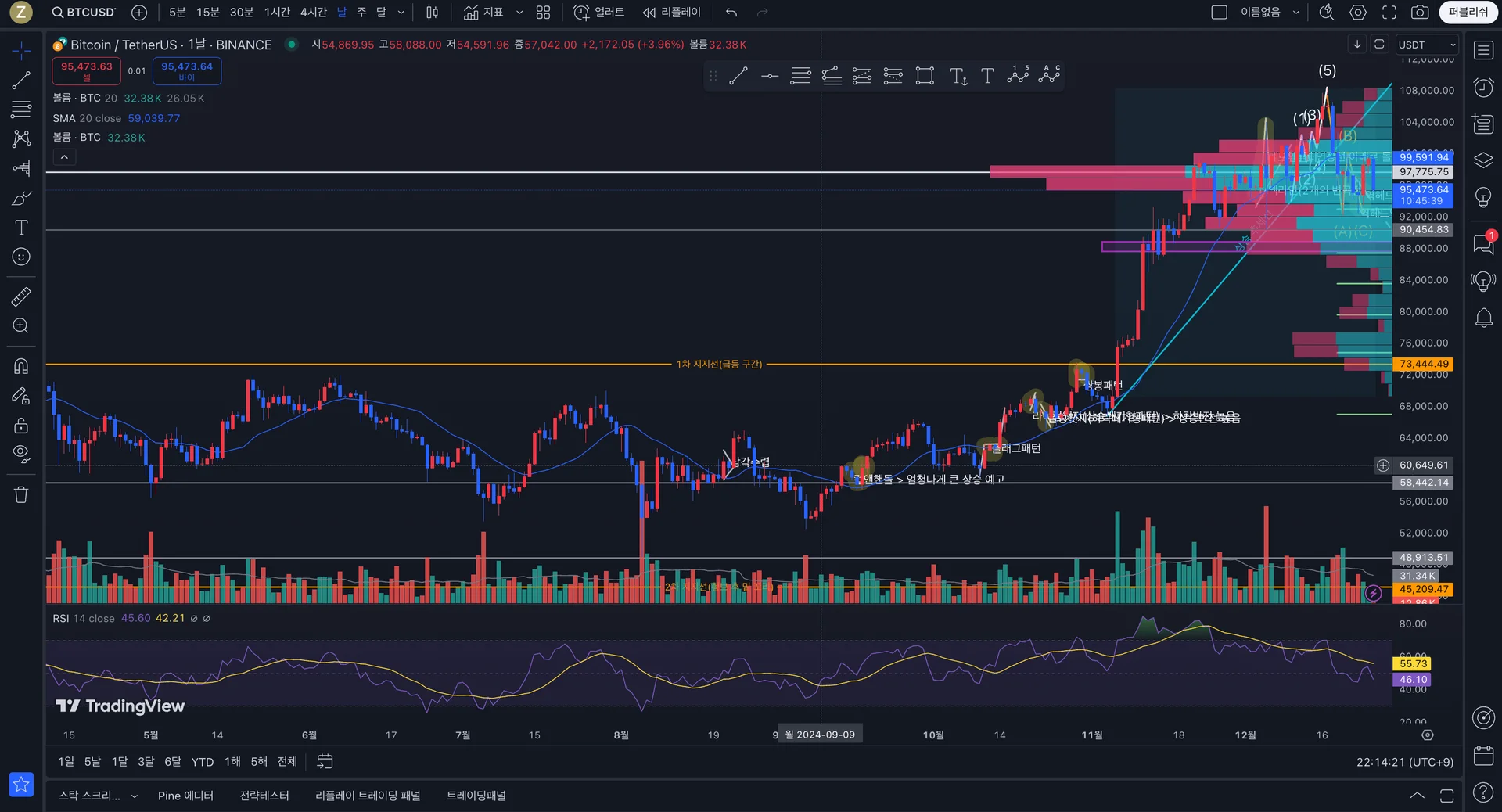
Task: Open the USDT currency dropdown
Action: pos(1427,45)
